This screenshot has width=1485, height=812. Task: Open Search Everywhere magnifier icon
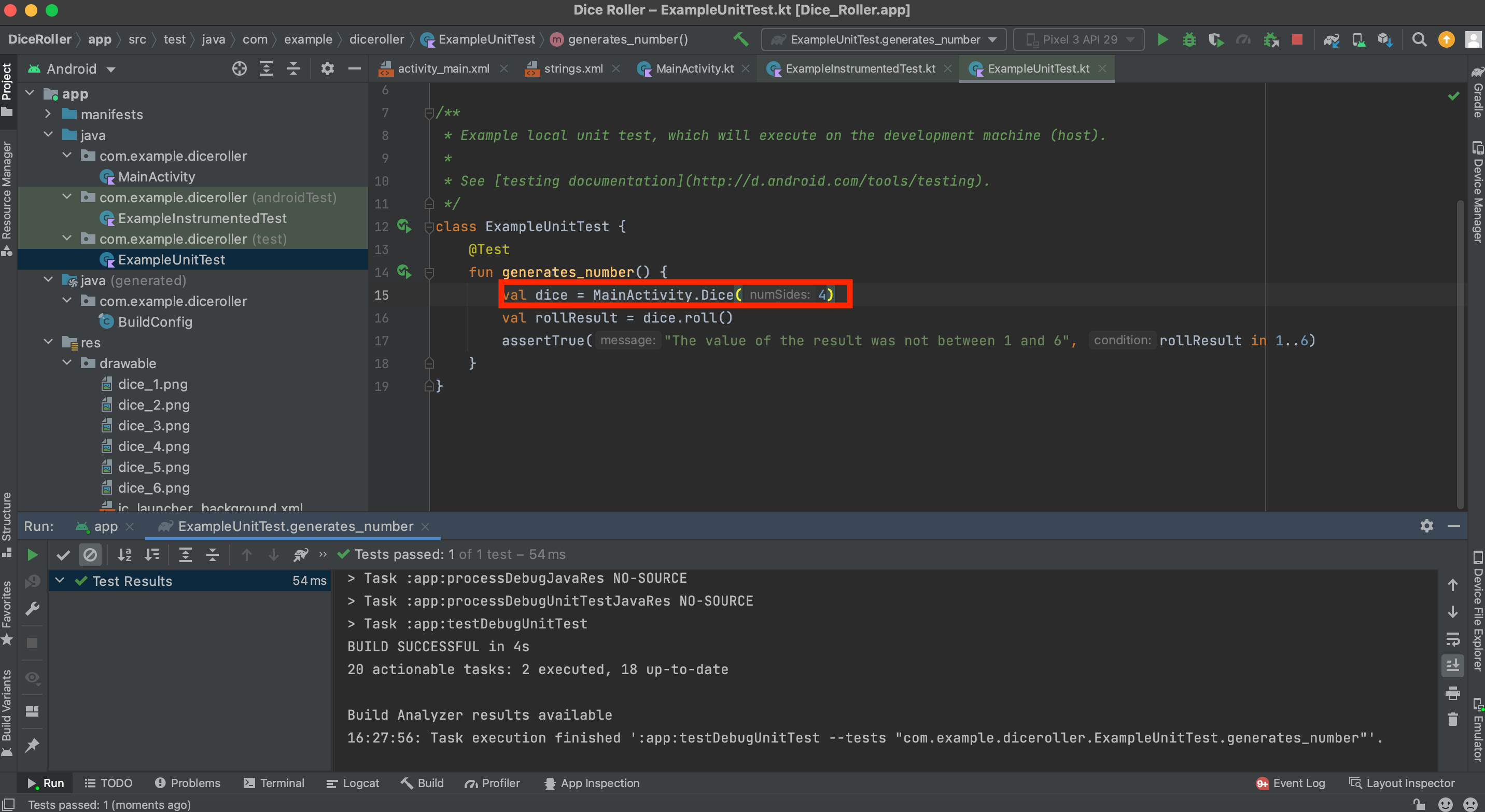click(1419, 39)
